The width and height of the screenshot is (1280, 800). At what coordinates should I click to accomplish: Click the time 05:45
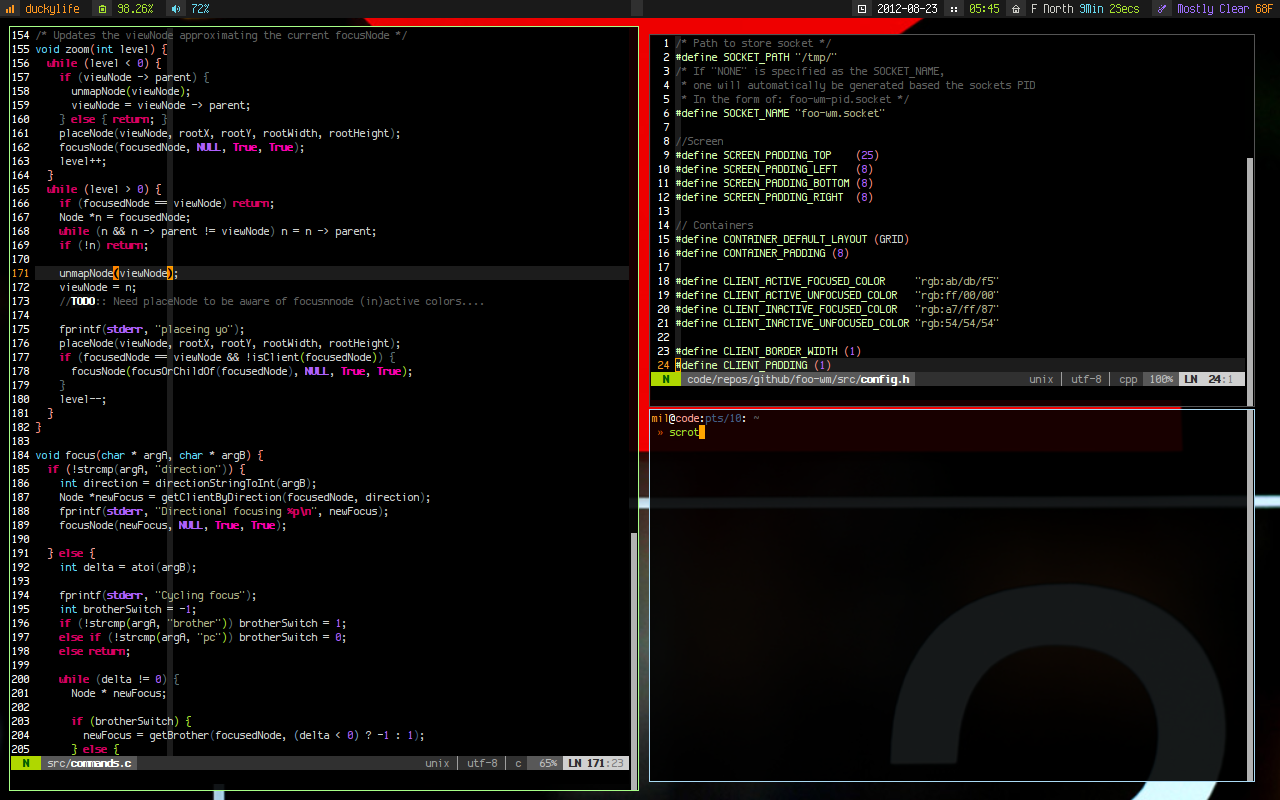984,9
